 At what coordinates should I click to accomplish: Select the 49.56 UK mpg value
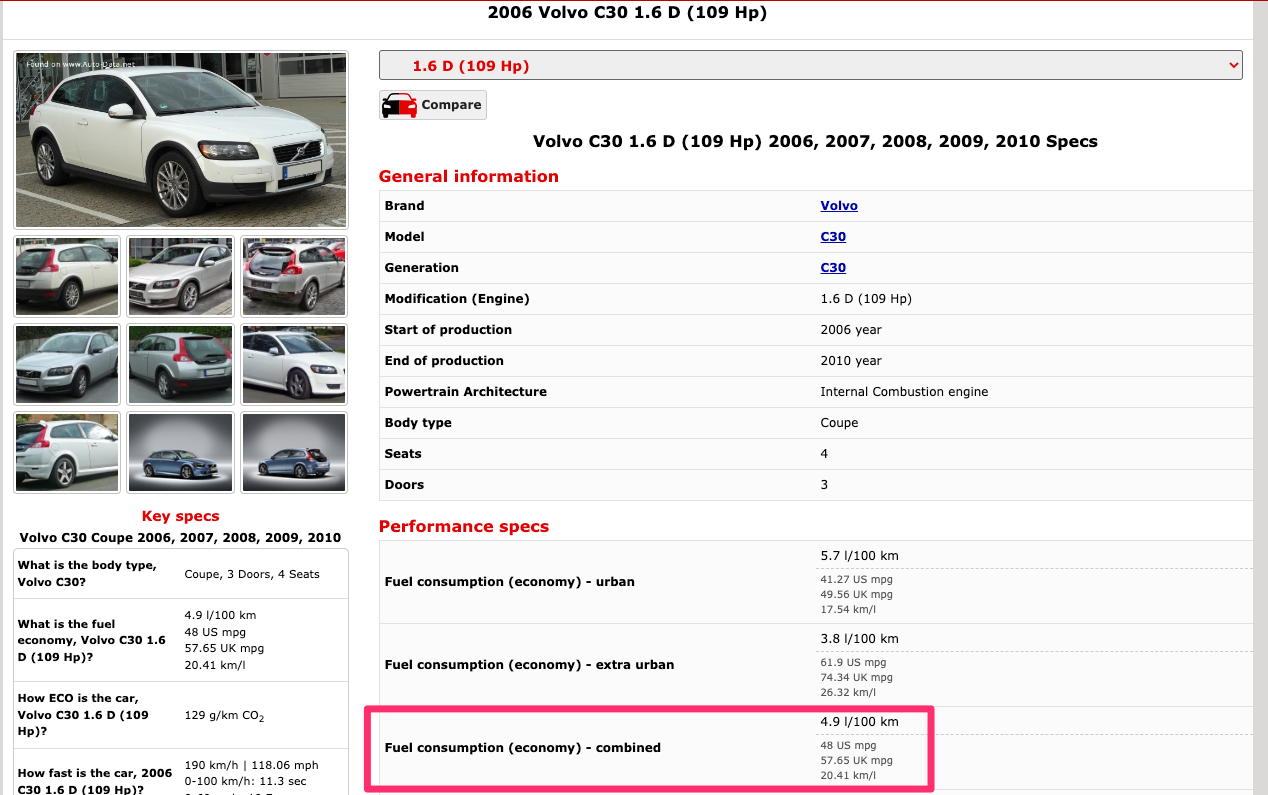[x=856, y=594]
